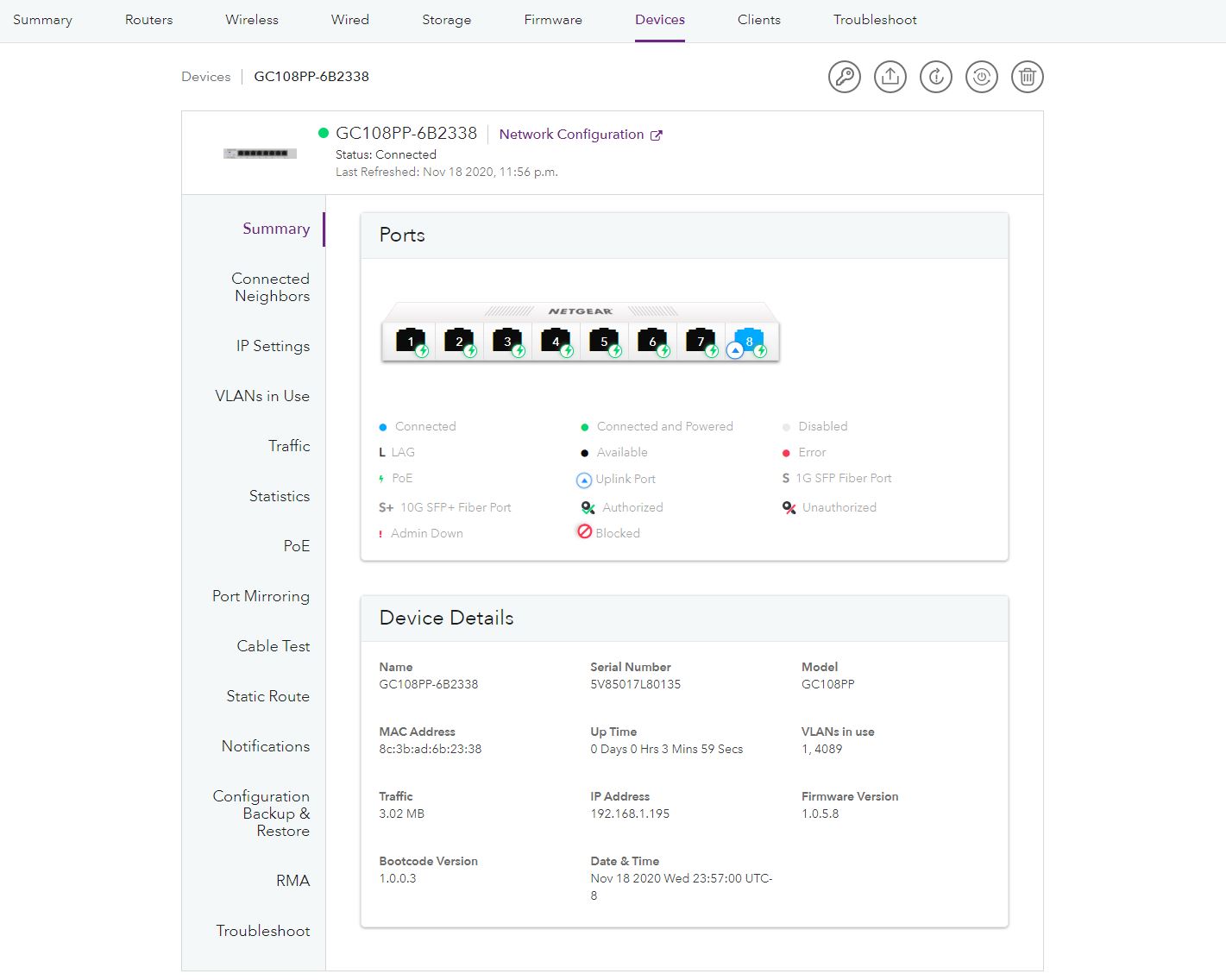Select port 6 on the switch diagram

coord(652,341)
